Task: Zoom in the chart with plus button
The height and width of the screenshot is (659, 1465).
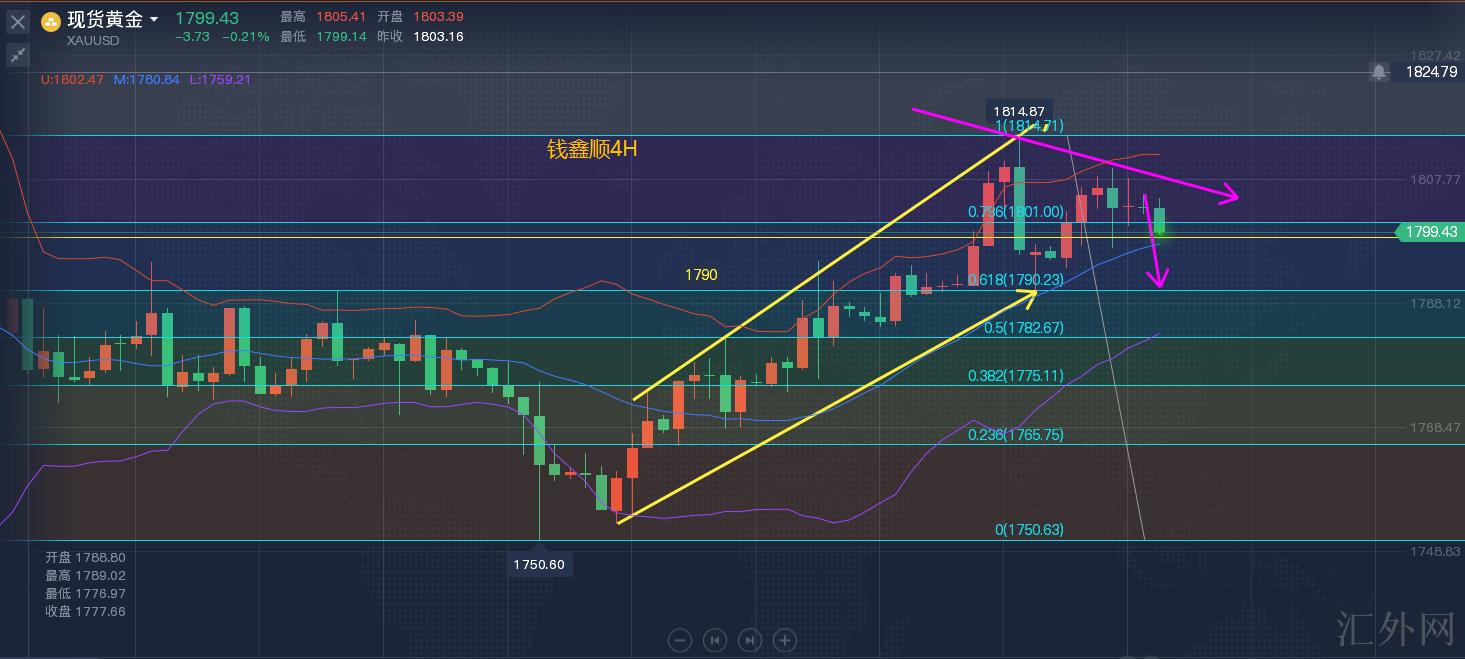Action: (785, 640)
